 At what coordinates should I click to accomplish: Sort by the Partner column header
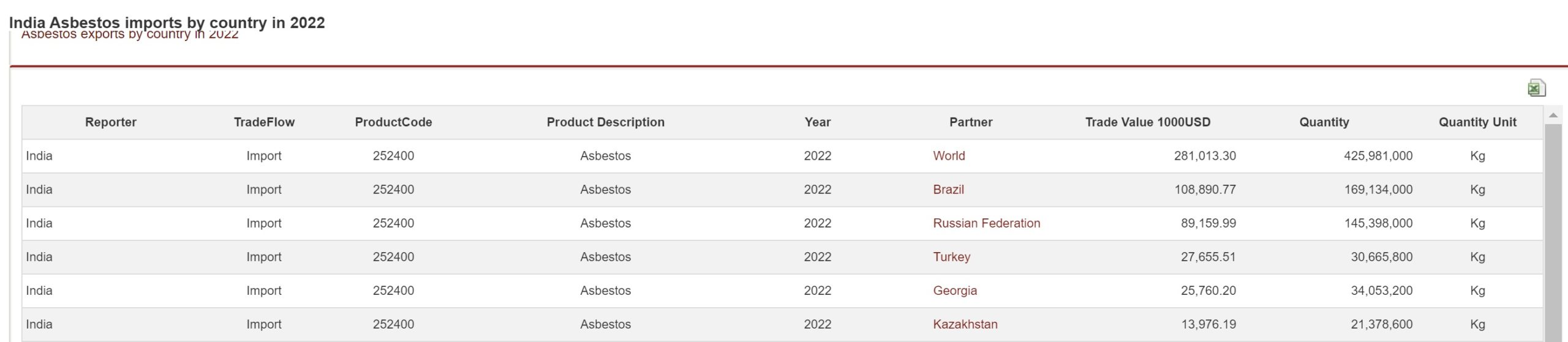pos(971,122)
